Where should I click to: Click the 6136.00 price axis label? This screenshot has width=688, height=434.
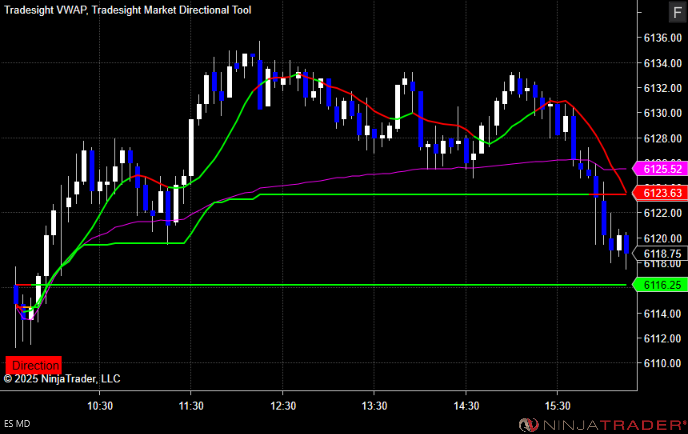[x=663, y=38]
